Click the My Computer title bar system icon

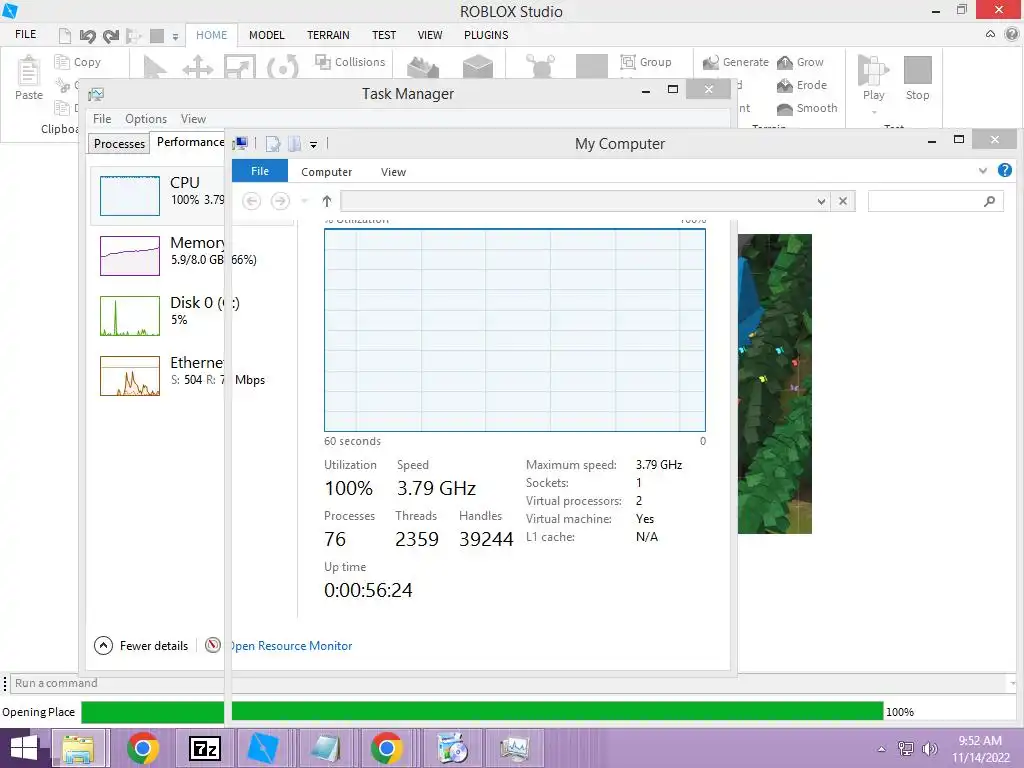pyautogui.click(x=240, y=144)
